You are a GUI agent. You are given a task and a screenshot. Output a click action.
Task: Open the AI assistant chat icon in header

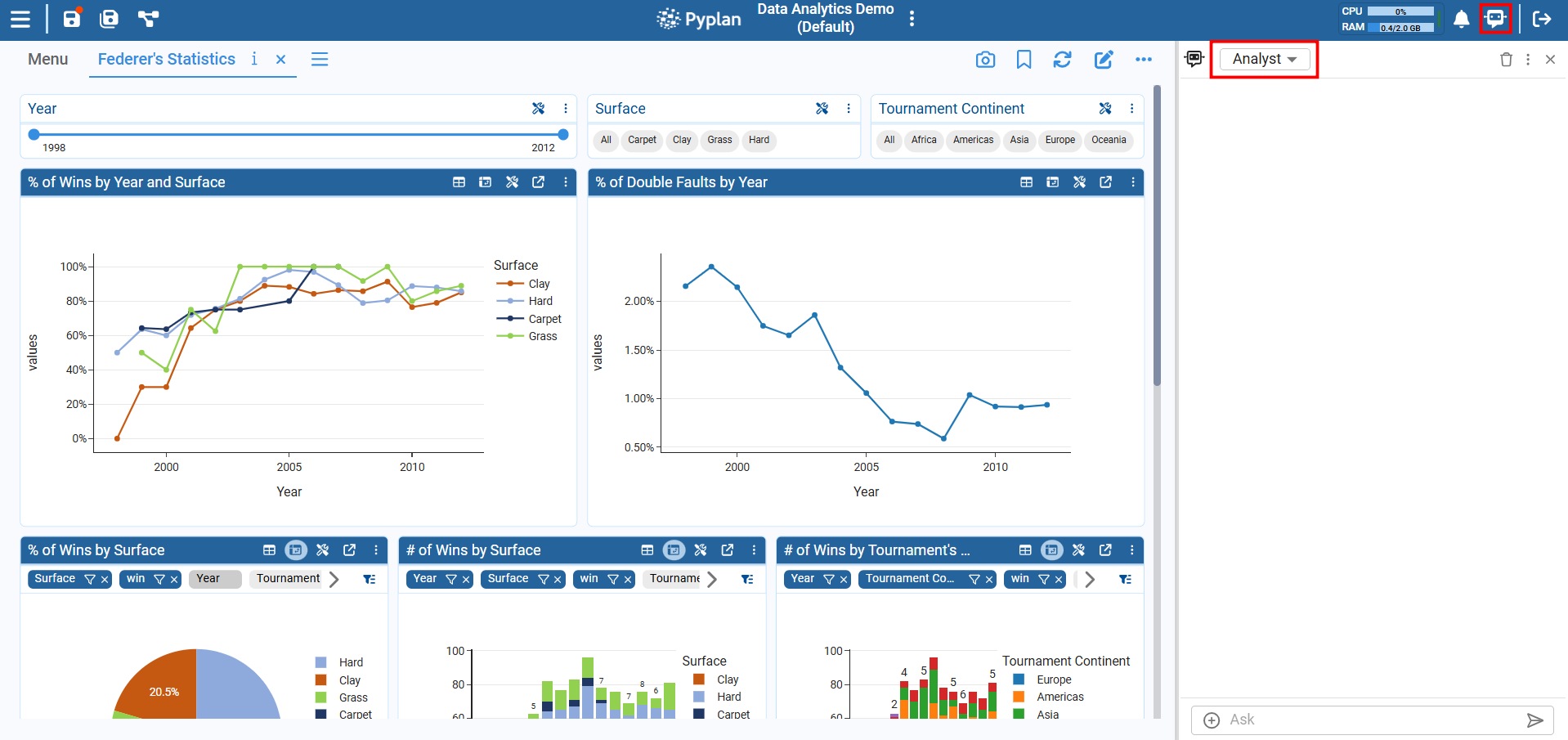tap(1494, 19)
